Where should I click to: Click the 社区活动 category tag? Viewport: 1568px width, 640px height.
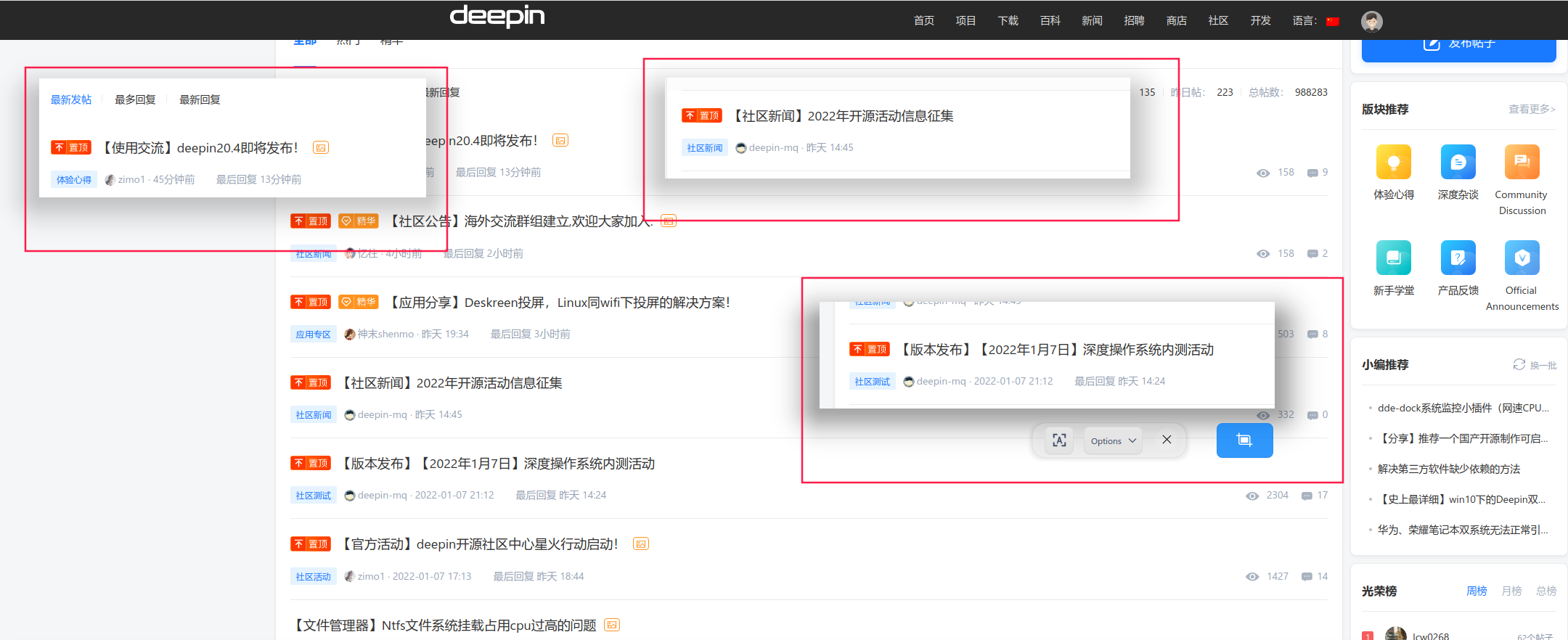point(314,577)
